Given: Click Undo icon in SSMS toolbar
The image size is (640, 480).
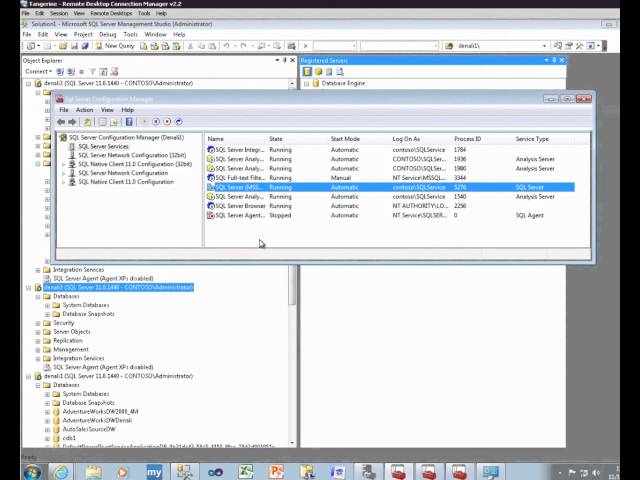Looking at the screenshot, I should coord(226,46).
